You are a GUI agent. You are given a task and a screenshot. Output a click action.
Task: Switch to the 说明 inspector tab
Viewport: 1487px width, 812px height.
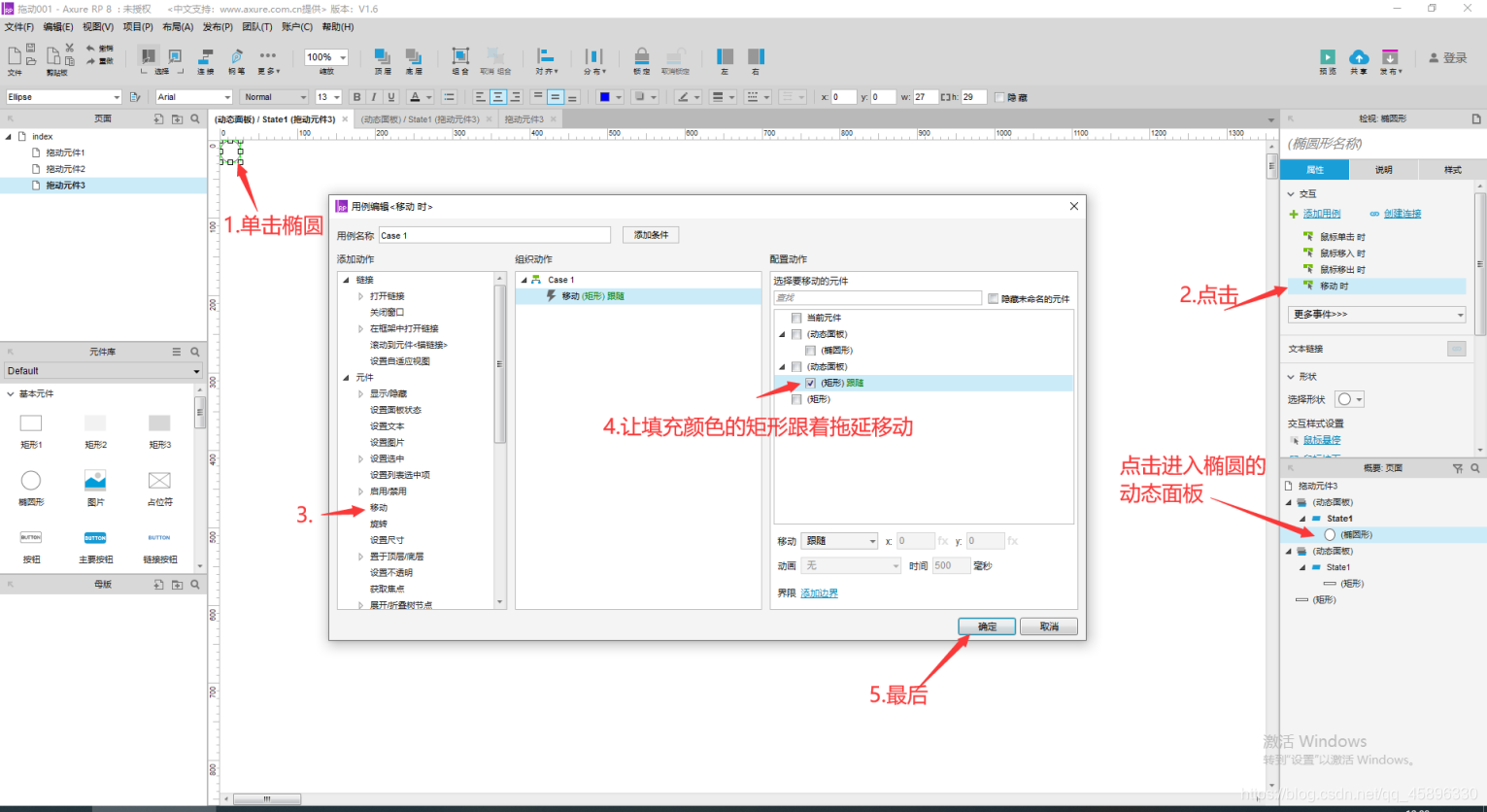tap(1383, 170)
